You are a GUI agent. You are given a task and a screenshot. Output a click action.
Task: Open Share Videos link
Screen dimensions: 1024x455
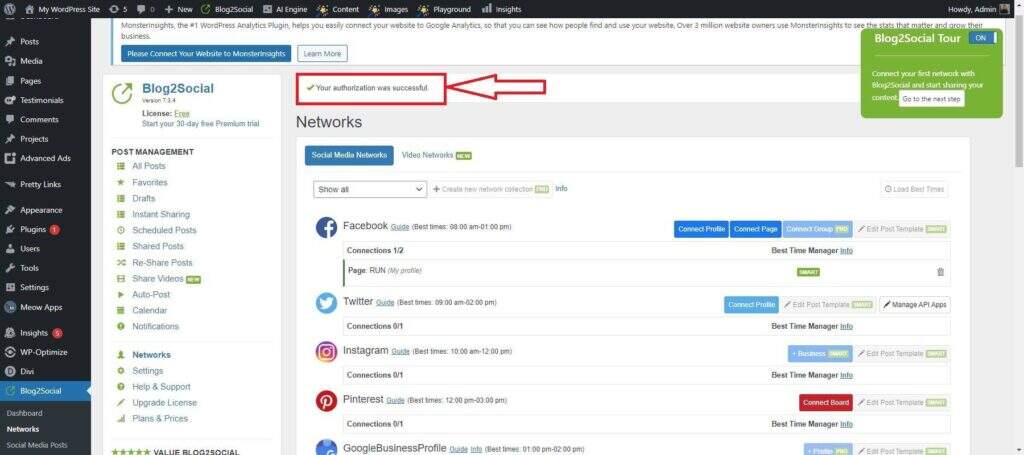(x=157, y=279)
